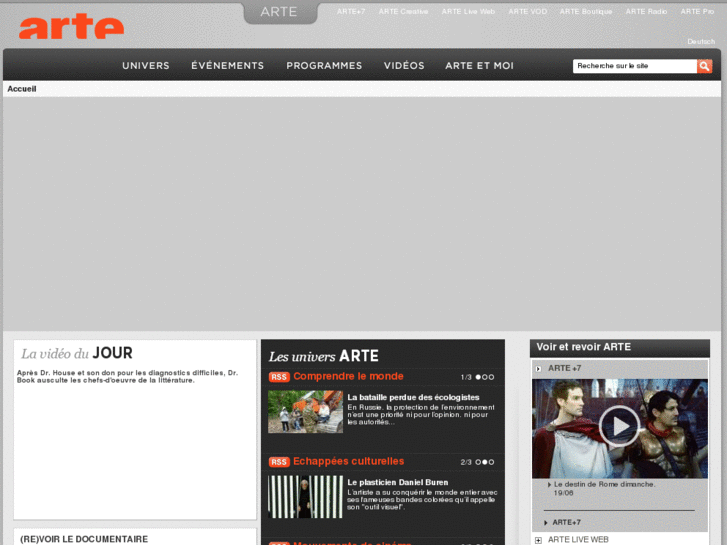Go to ARTE Boutique link
Screen dimensions: 727x545
(x=586, y=12)
